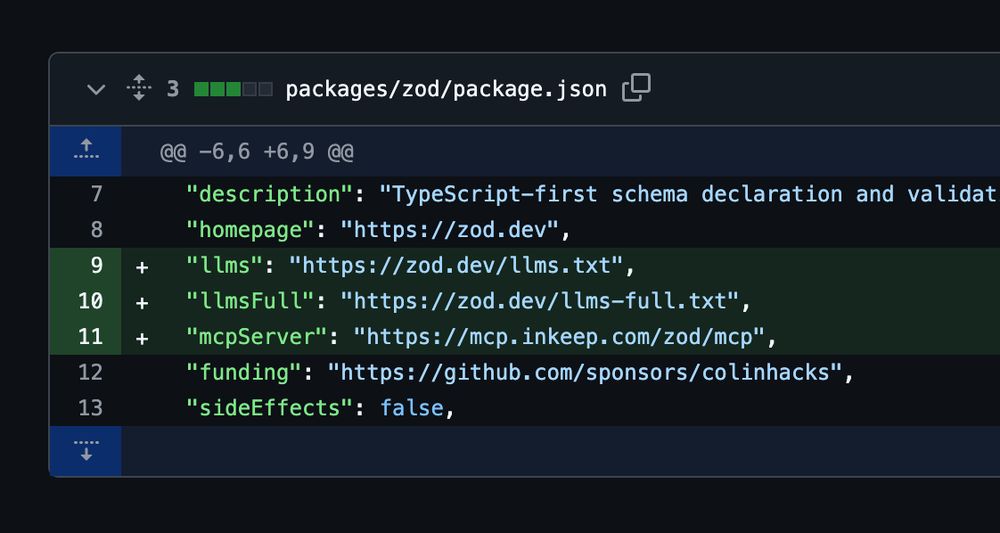Click the plus marker on the llms line
The width and height of the screenshot is (1000, 533).
click(x=142, y=266)
